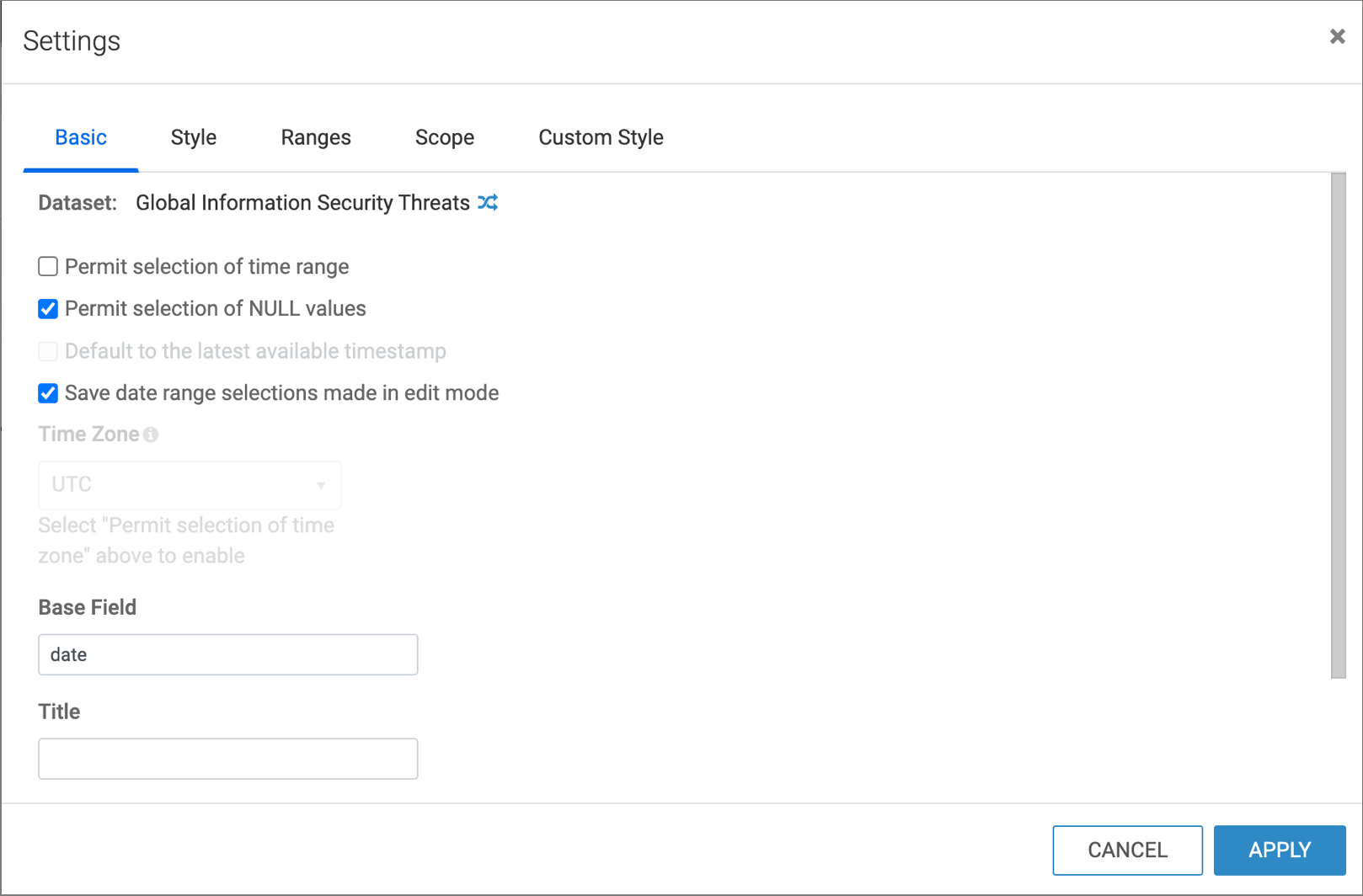Click into the empty Title field
Viewport: 1363px width, 896px height.
point(227,759)
